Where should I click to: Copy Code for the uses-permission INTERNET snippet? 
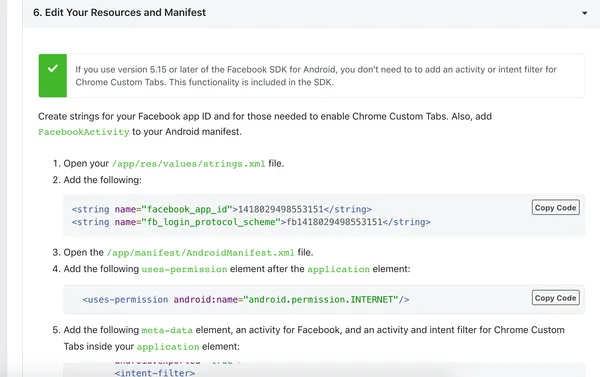(x=555, y=298)
